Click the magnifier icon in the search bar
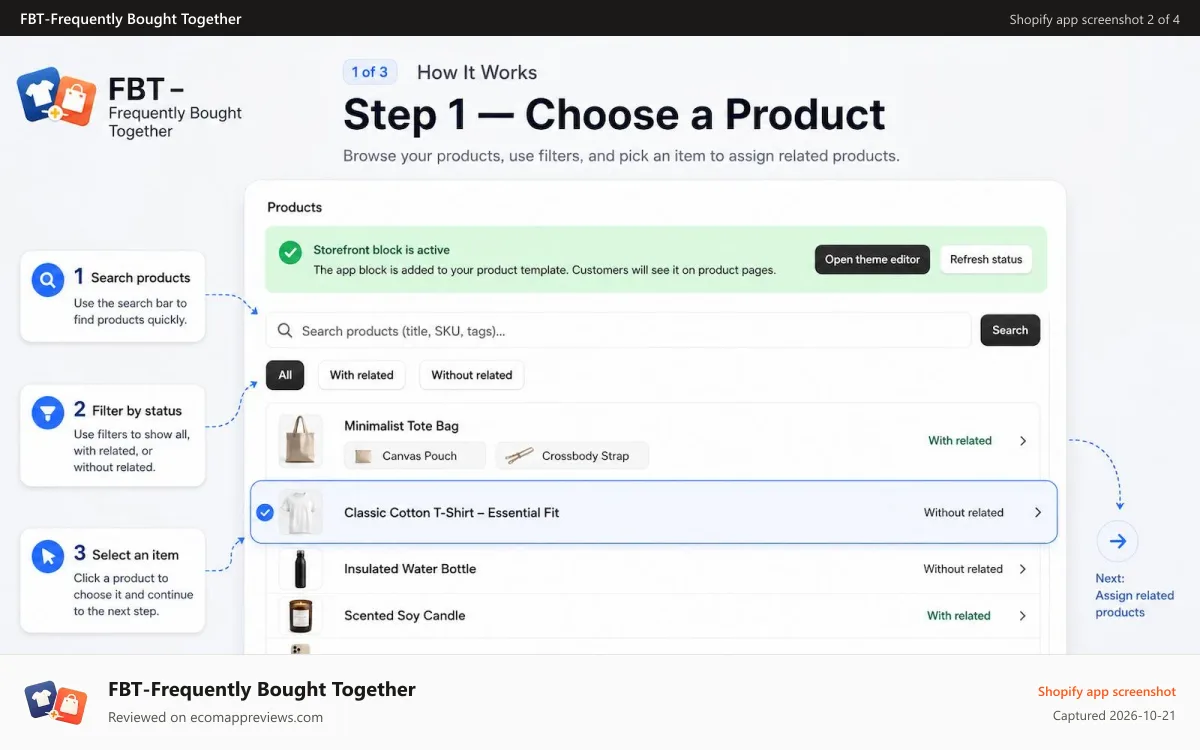Screen dimensions: 1200x750 click(285, 331)
